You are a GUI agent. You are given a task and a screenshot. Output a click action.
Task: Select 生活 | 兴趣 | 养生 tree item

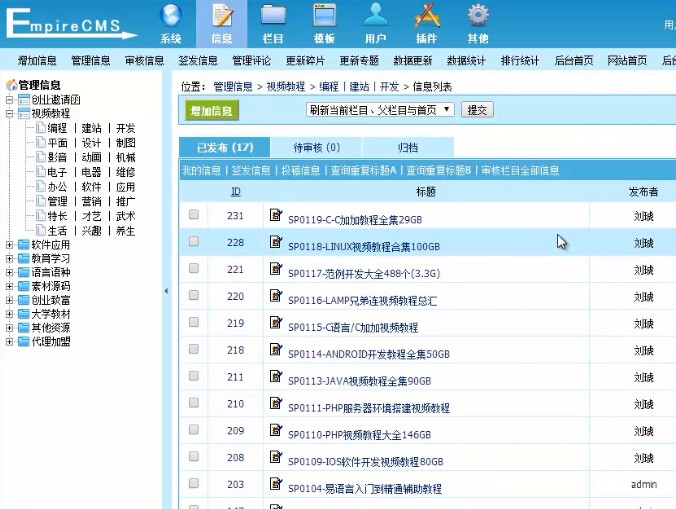tap(91, 231)
